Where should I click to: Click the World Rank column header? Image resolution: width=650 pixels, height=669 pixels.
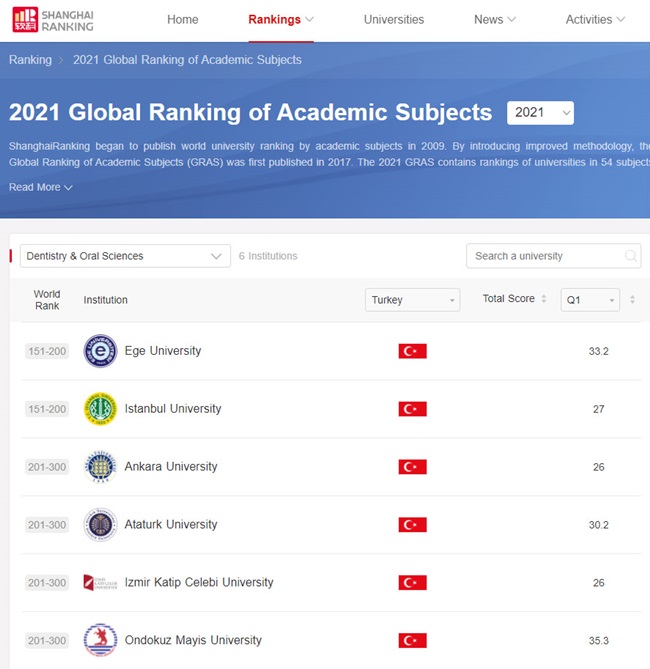click(47, 300)
